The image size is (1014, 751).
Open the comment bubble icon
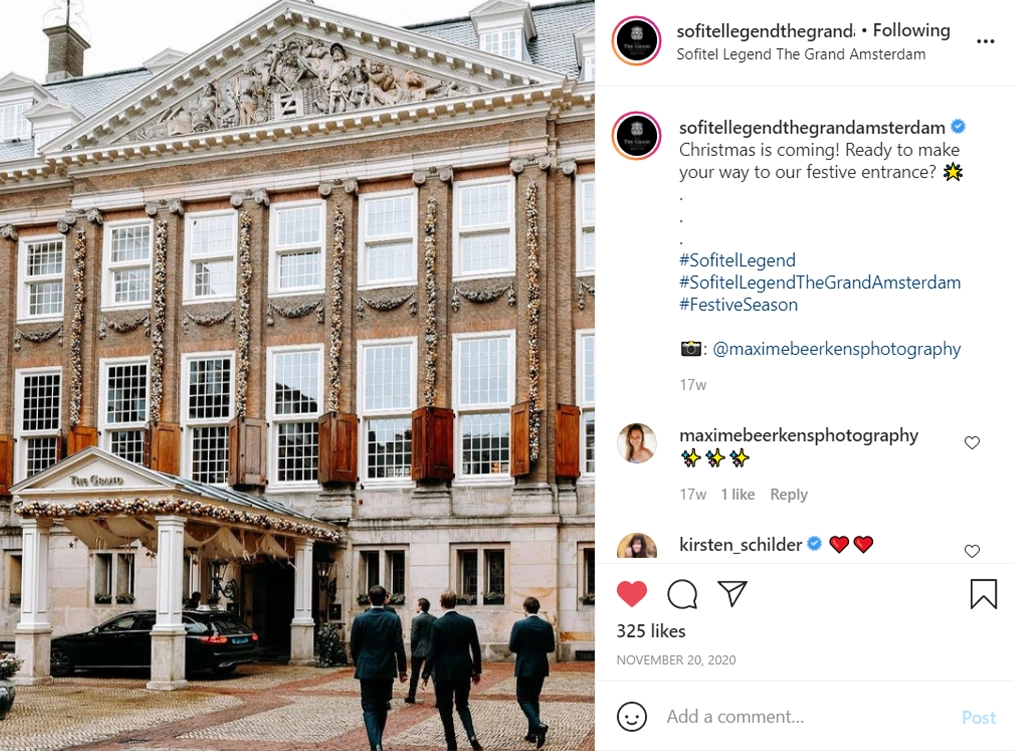(682, 594)
